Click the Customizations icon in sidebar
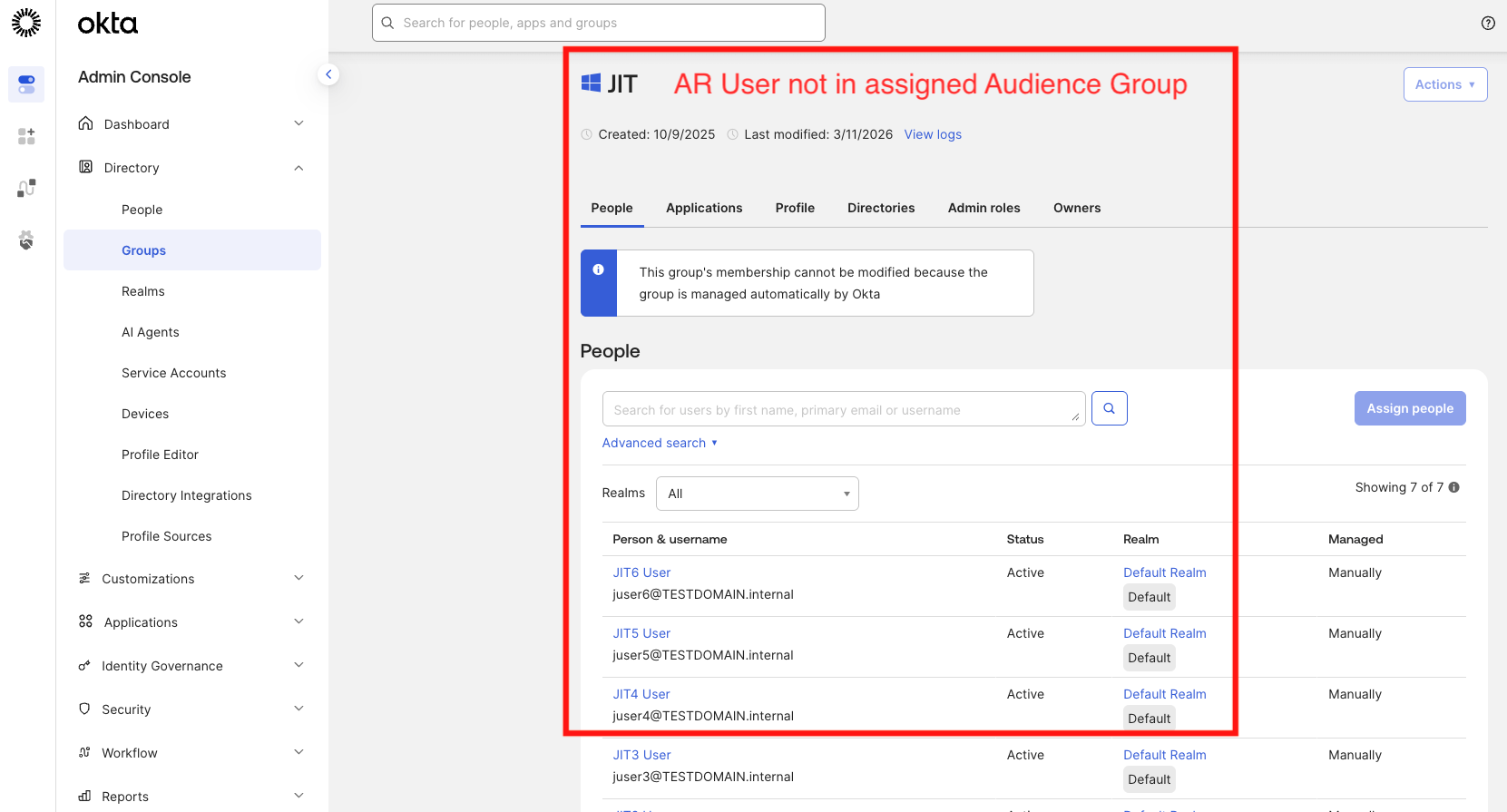The image size is (1507, 812). click(84, 578)
